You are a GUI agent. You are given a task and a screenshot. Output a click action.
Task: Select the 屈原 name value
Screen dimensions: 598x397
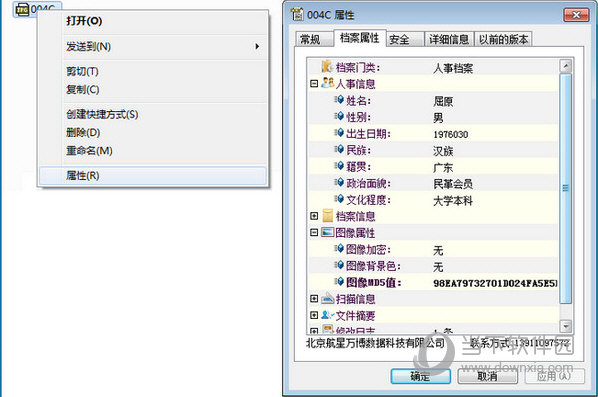[443, 101]
